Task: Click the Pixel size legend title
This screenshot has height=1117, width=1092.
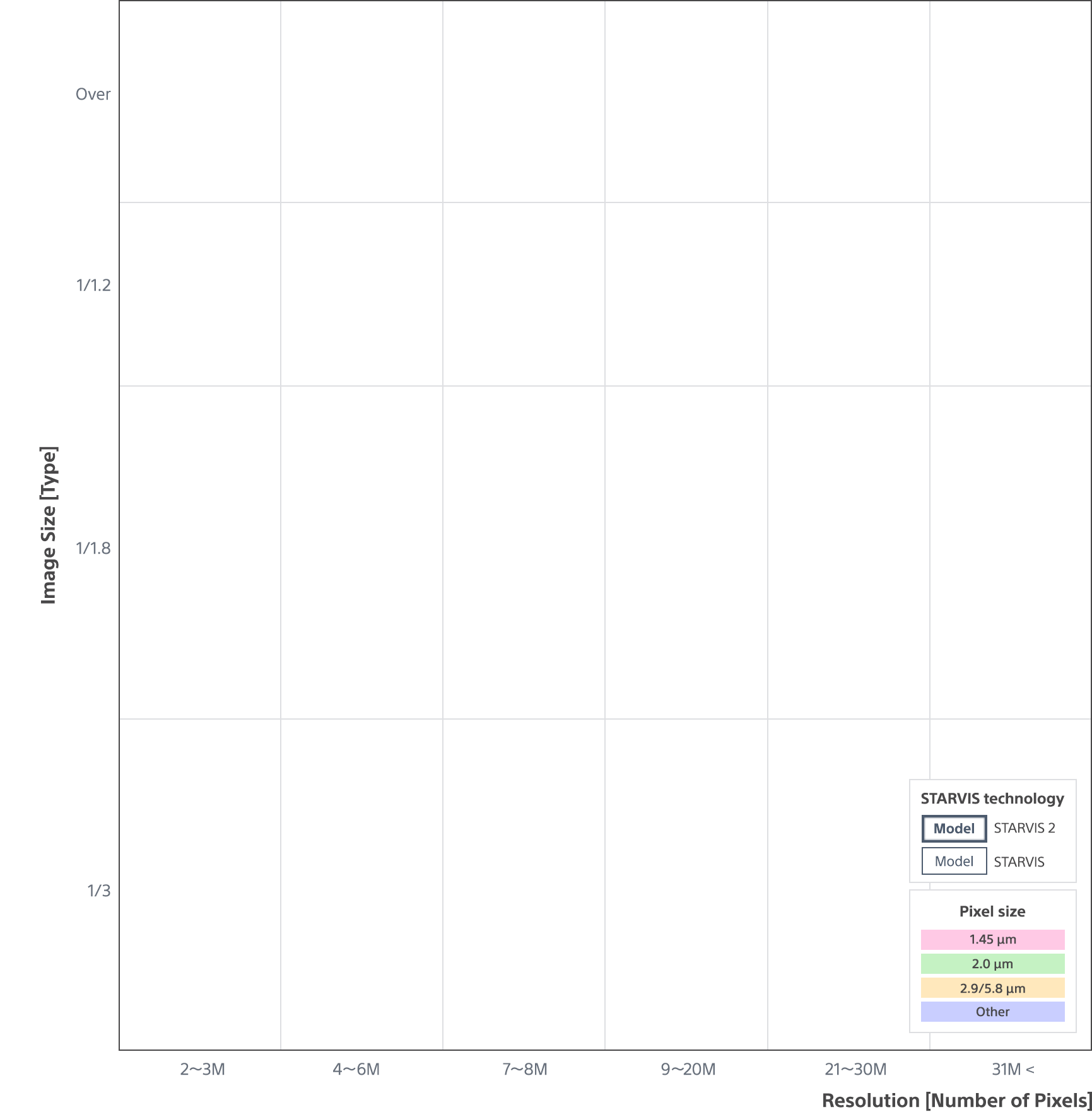Action: [992, 912]
